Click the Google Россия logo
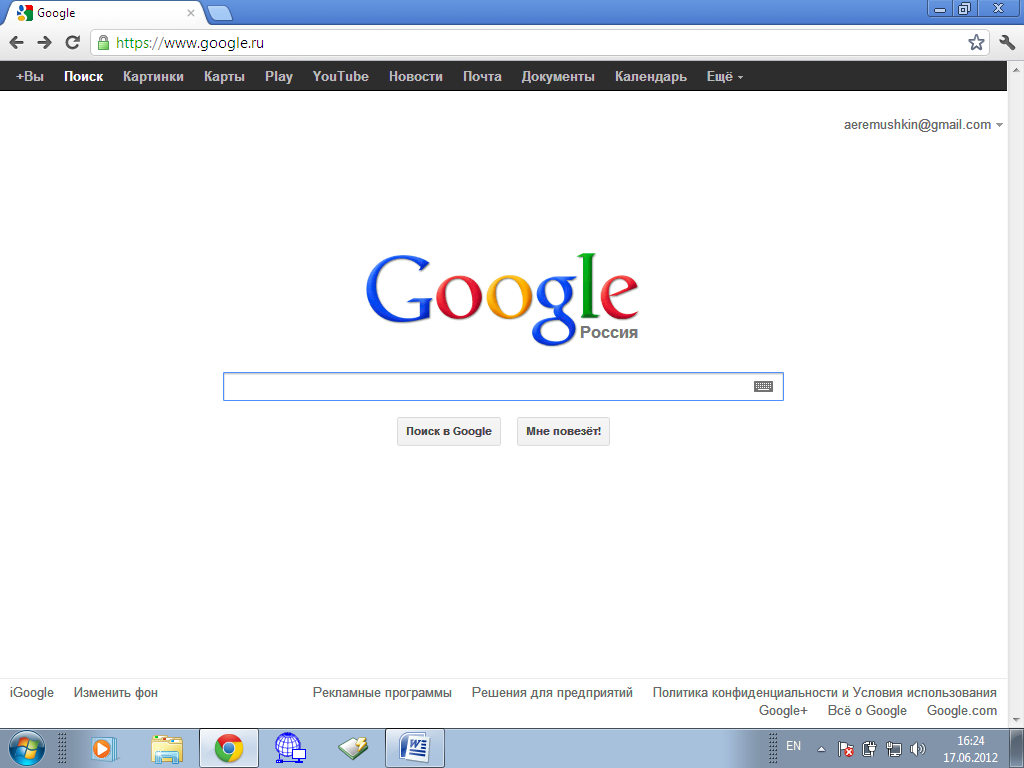 point(502,299)
